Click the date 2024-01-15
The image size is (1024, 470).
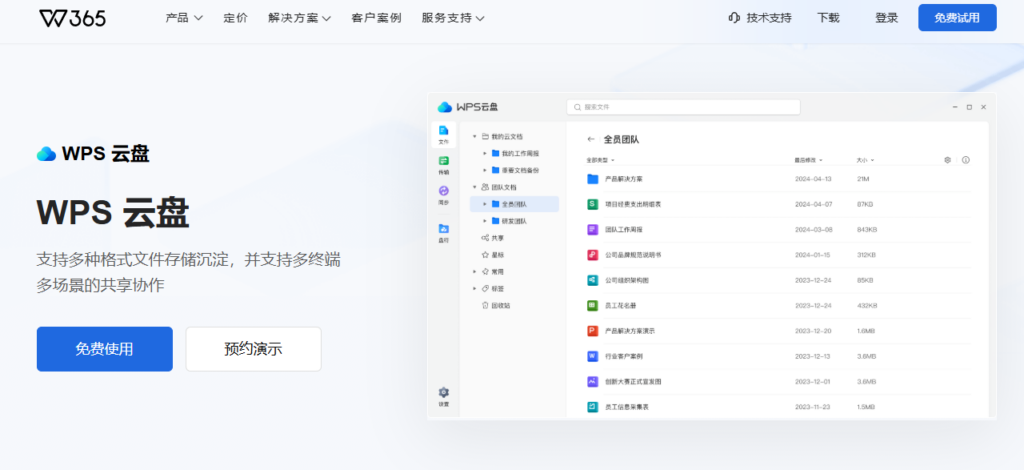(813, 255)
